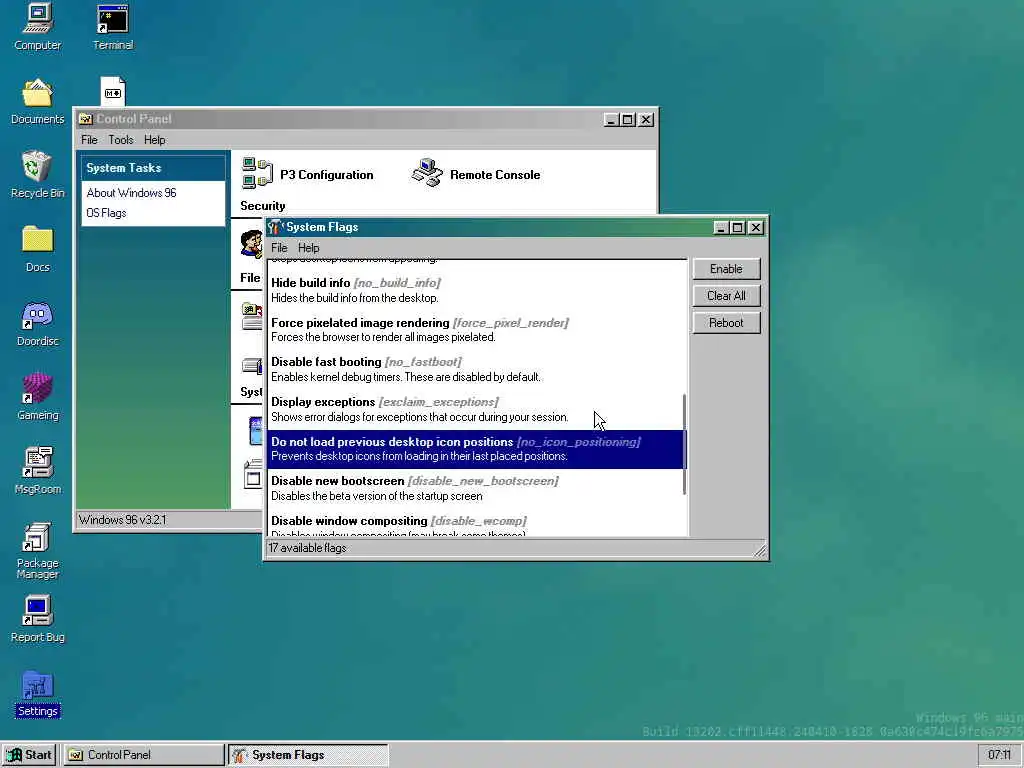This screenshot has height=768, width=1024.
Task: Select the Do not load previous desktop icon positions flag
Action: click(475, 449)
